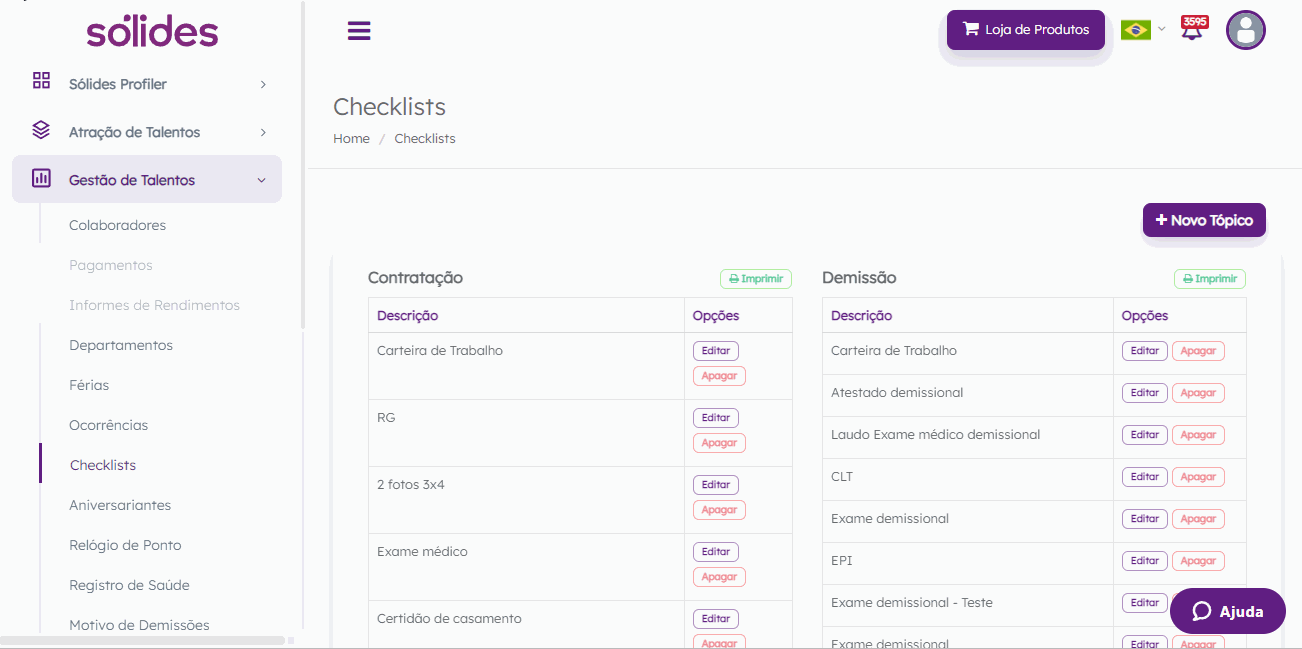Screen dimensions: 1302x649
Task: Click the Demissão section heading
Action: point(859,278)
